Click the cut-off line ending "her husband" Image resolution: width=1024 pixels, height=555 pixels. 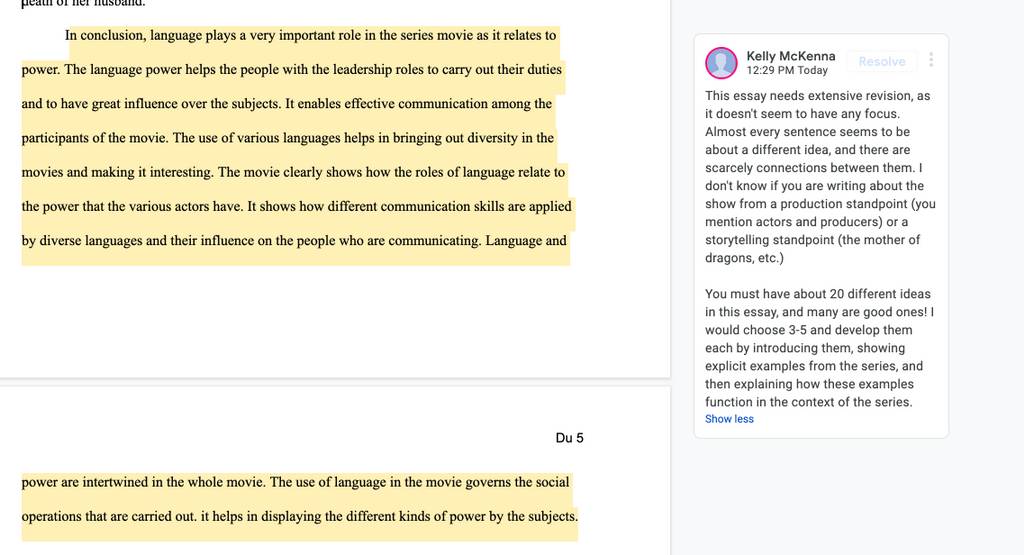coord(84,3)
